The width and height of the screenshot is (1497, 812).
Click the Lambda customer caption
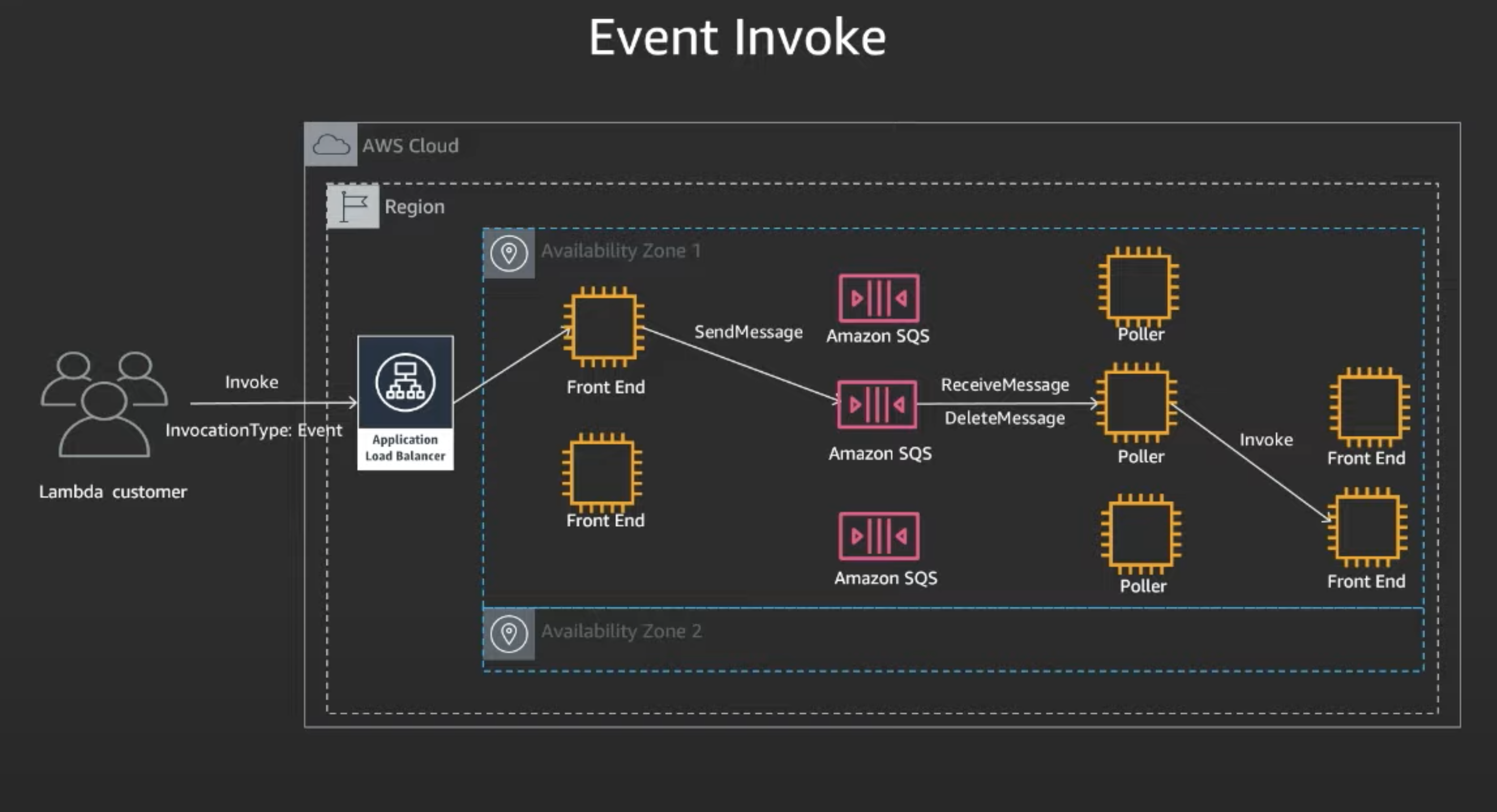click(x=113, y=492)
